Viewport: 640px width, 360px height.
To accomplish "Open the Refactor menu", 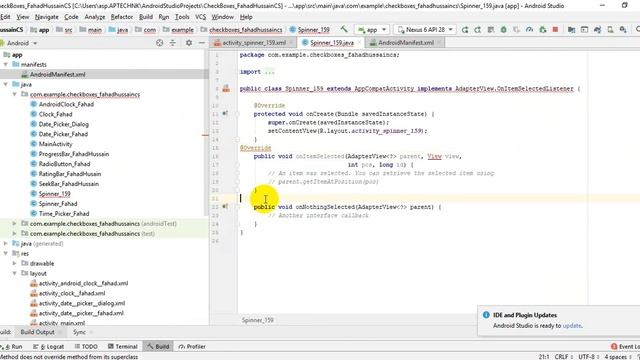I will [x=122, y=17].
